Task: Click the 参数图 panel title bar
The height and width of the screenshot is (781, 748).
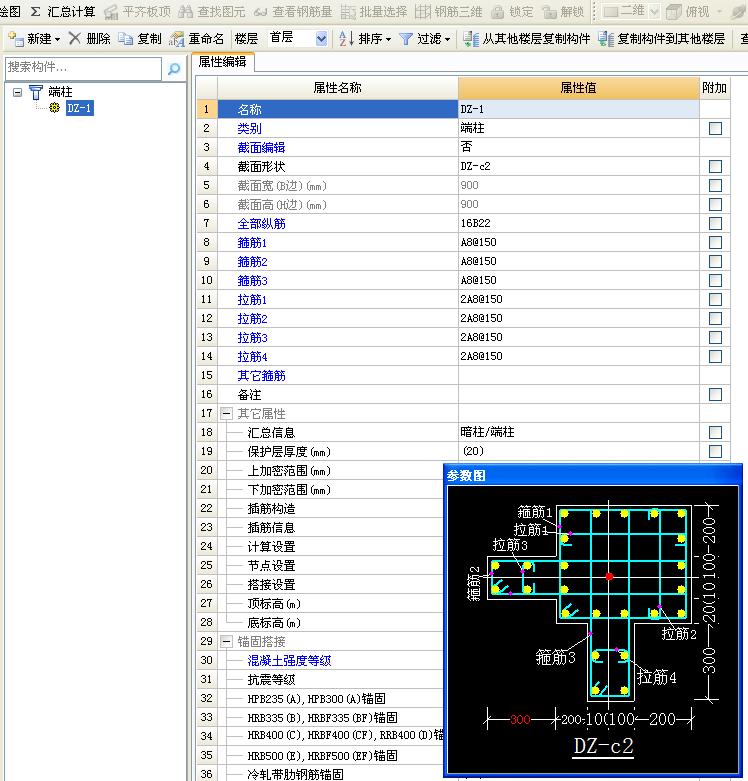Action: (593, 475)
